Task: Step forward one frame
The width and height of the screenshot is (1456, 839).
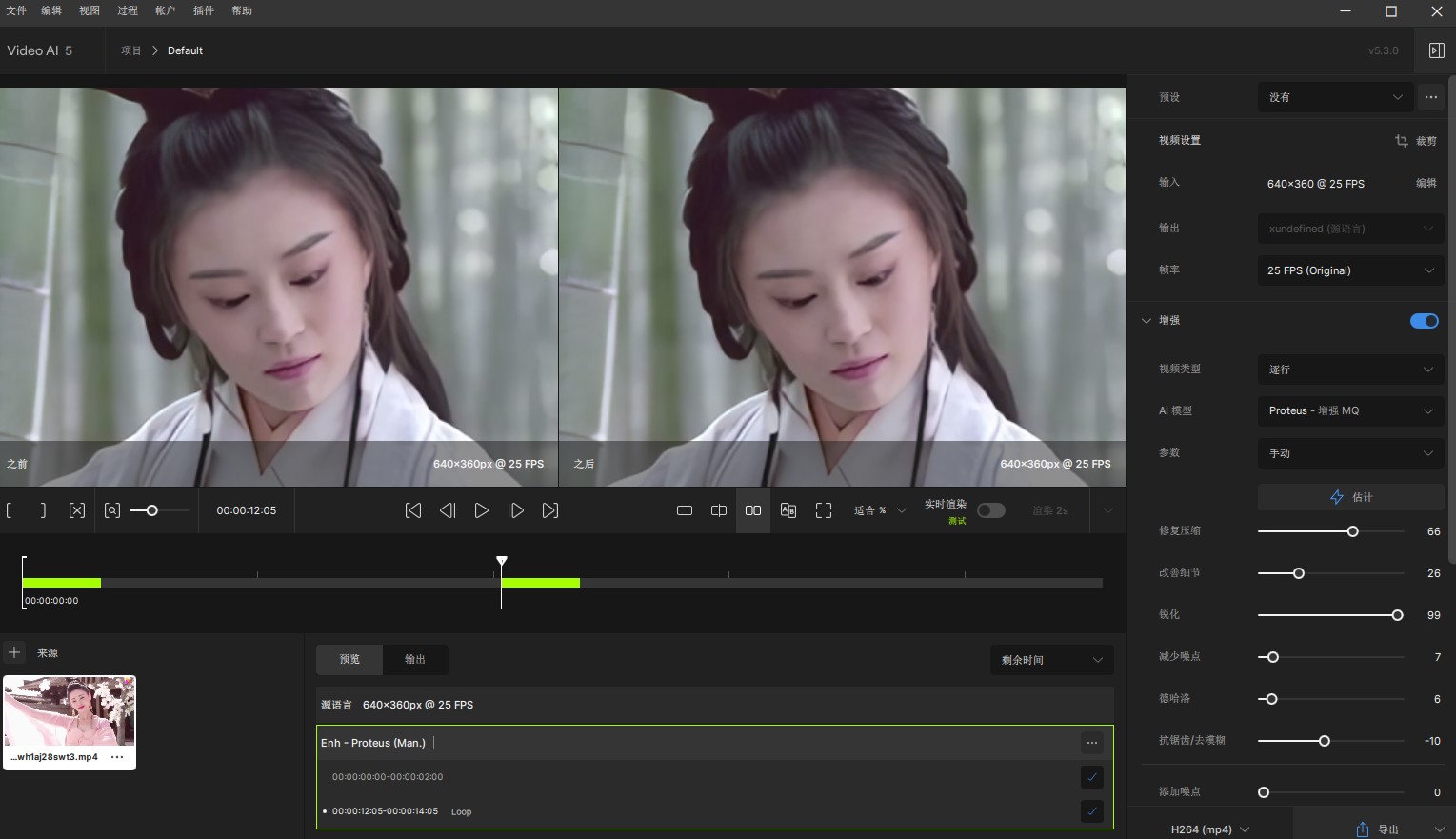Action: [516, 510]
